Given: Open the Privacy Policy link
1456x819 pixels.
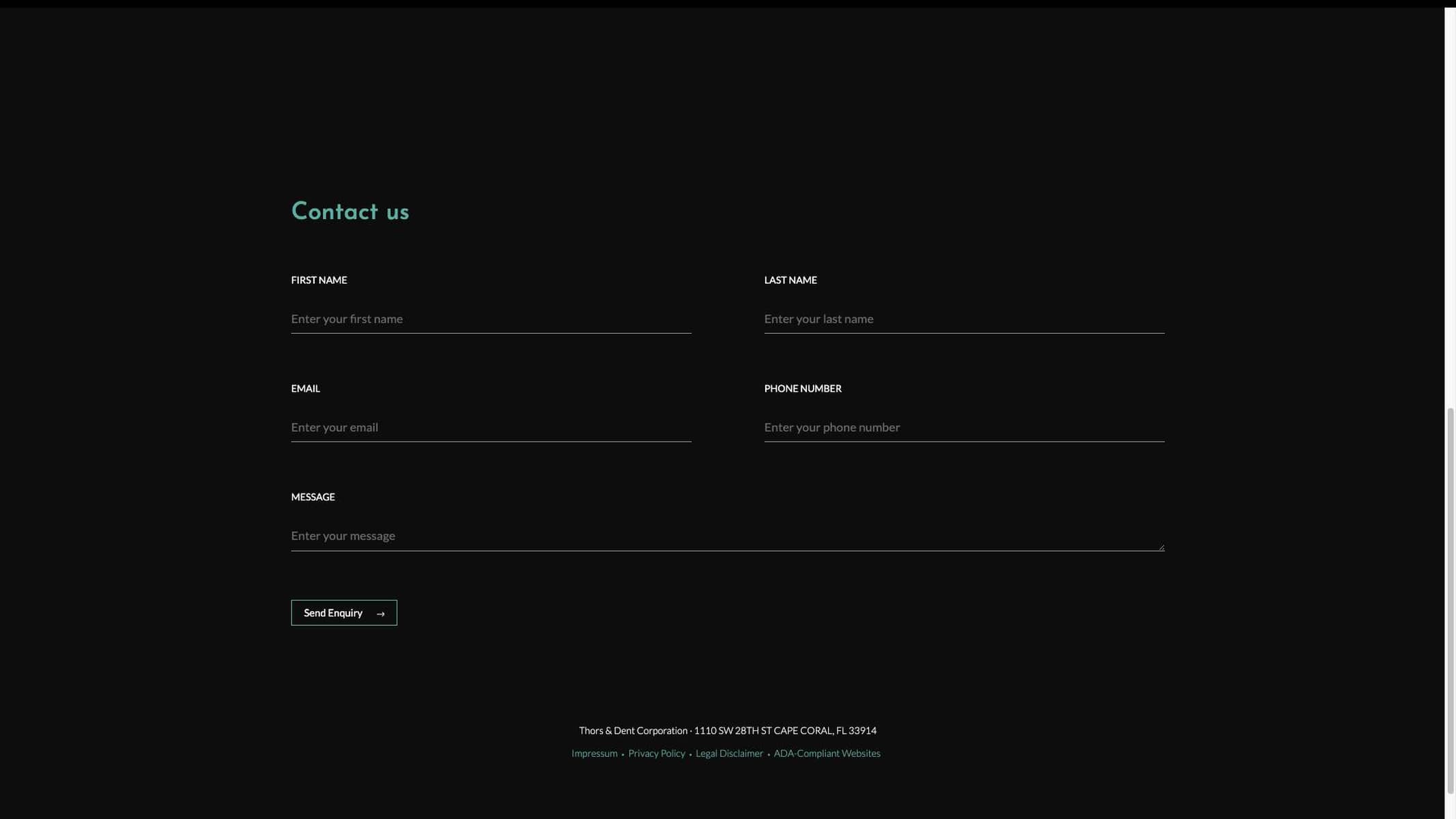Looking at the screenshot, I should 656,753.
